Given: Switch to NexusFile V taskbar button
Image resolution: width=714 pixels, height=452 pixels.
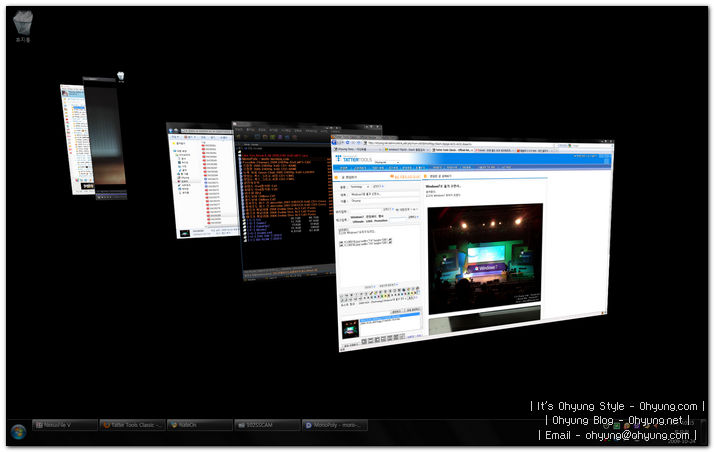Looking at the screenshot, I should 65,425.
